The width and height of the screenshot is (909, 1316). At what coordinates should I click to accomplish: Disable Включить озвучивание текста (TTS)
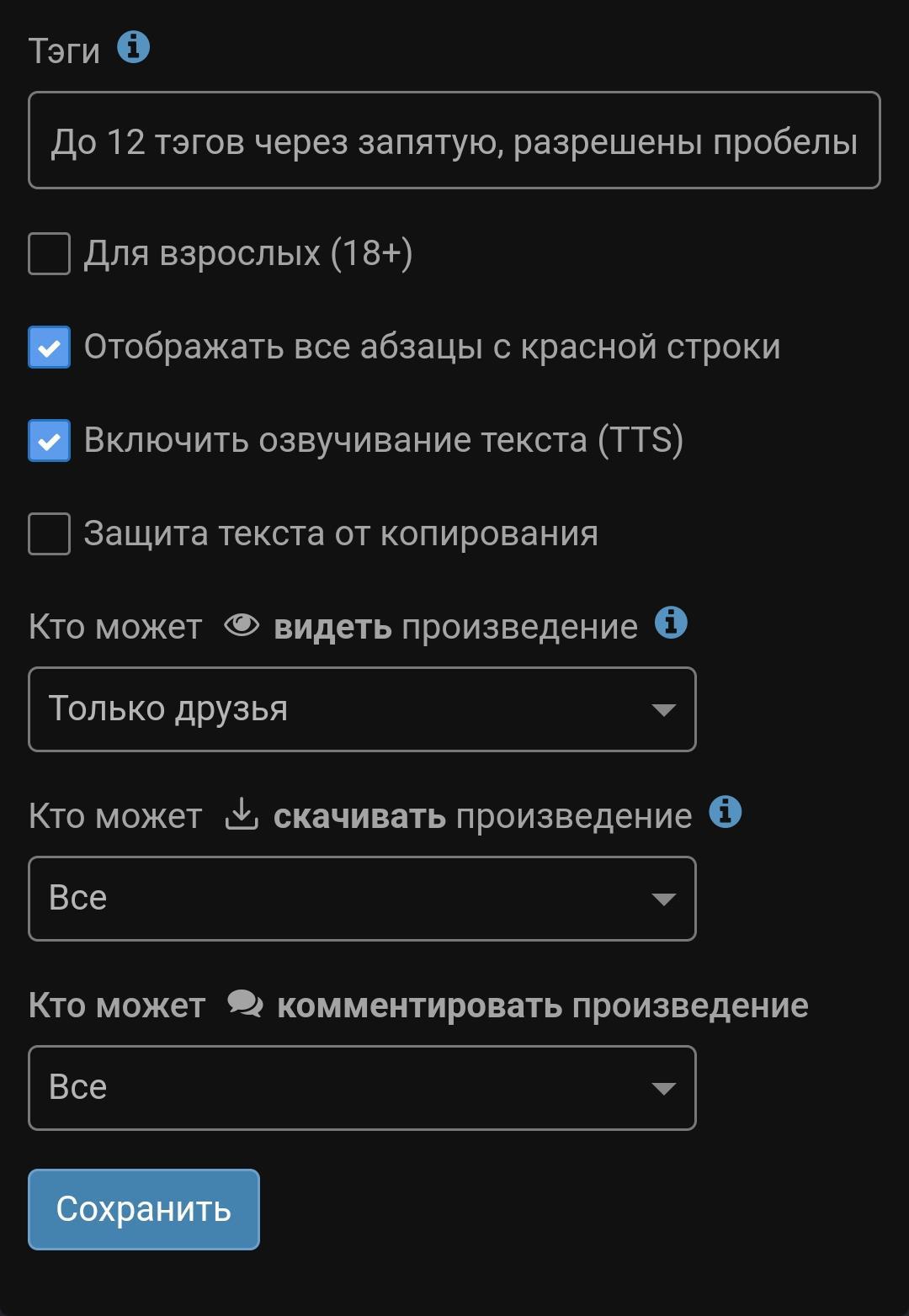pyautogui.click(x=50, y=441)
